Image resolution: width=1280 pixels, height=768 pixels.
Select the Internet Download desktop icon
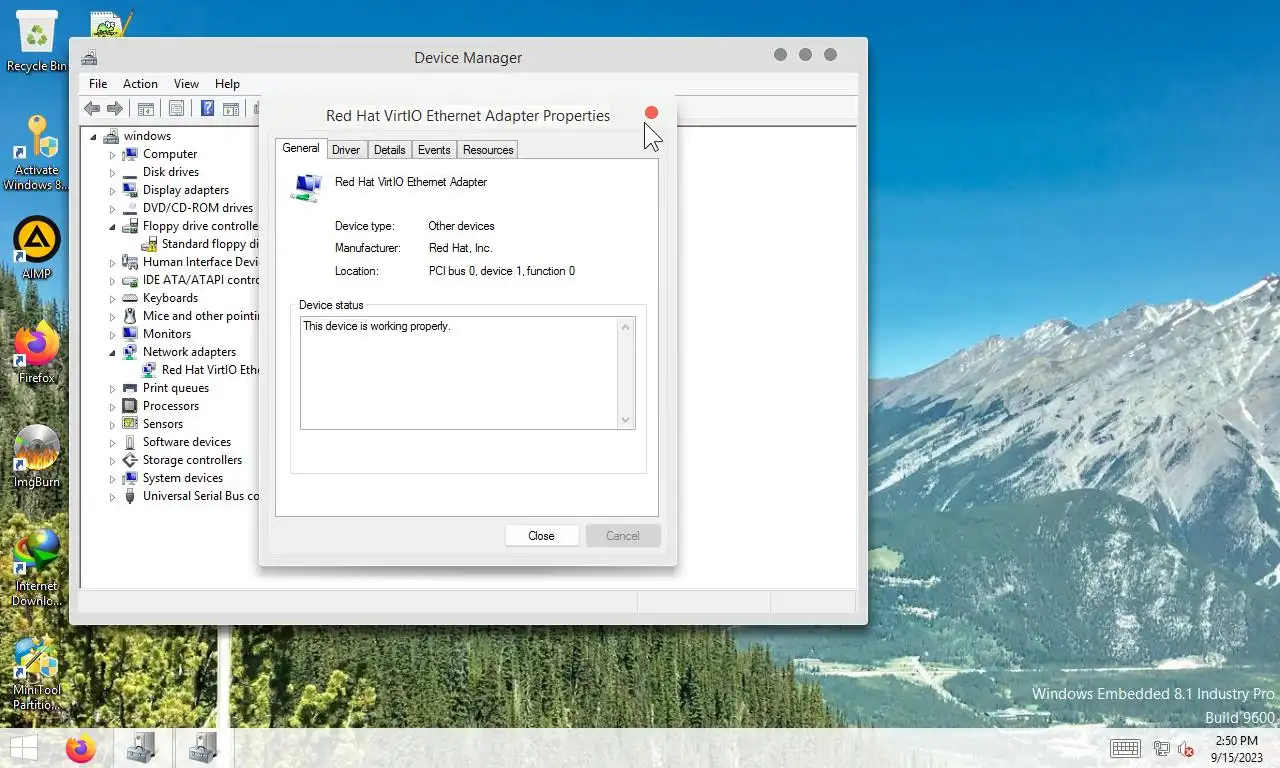37,567
